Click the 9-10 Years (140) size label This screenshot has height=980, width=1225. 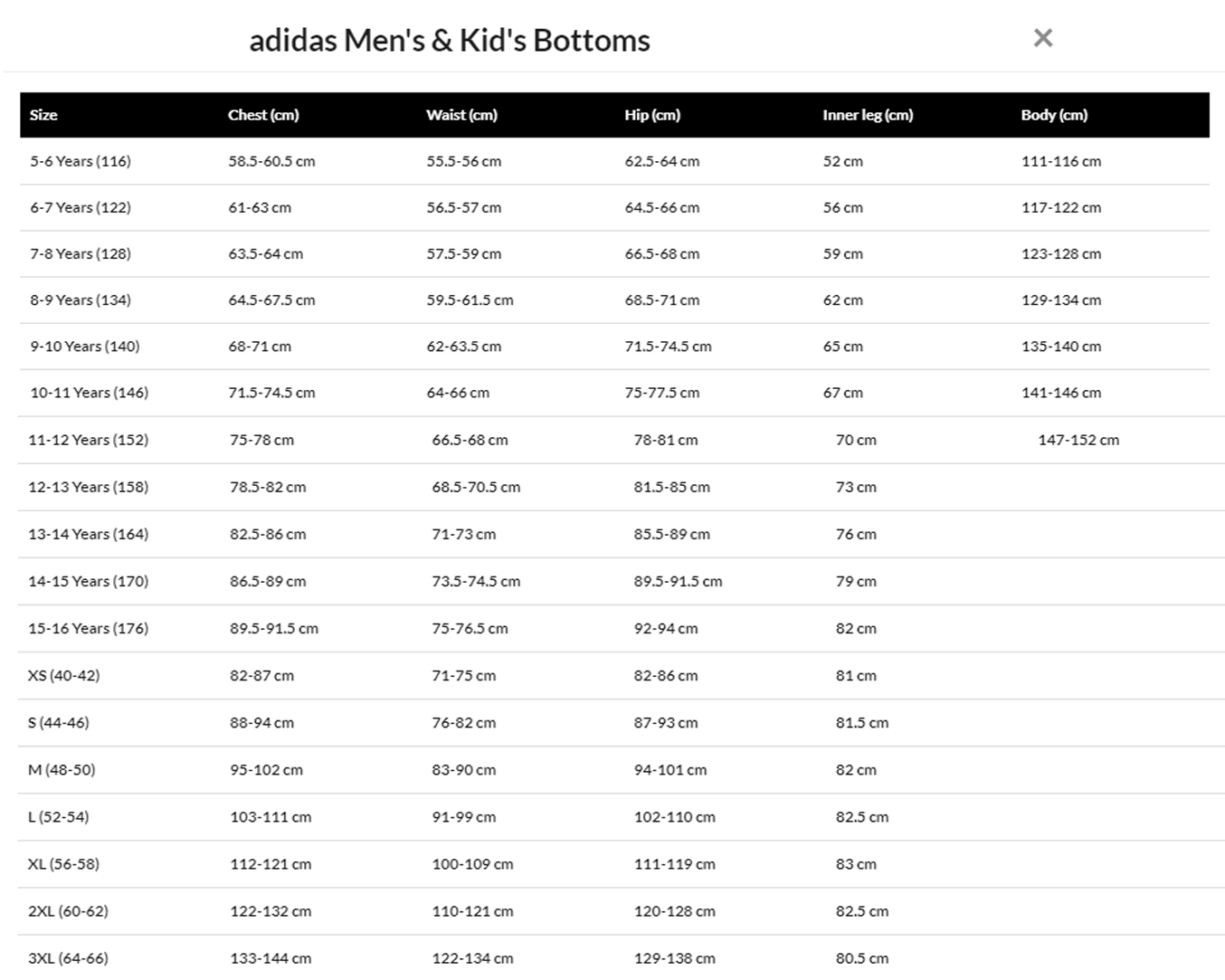pyautogui.click(x=85, y=347)
